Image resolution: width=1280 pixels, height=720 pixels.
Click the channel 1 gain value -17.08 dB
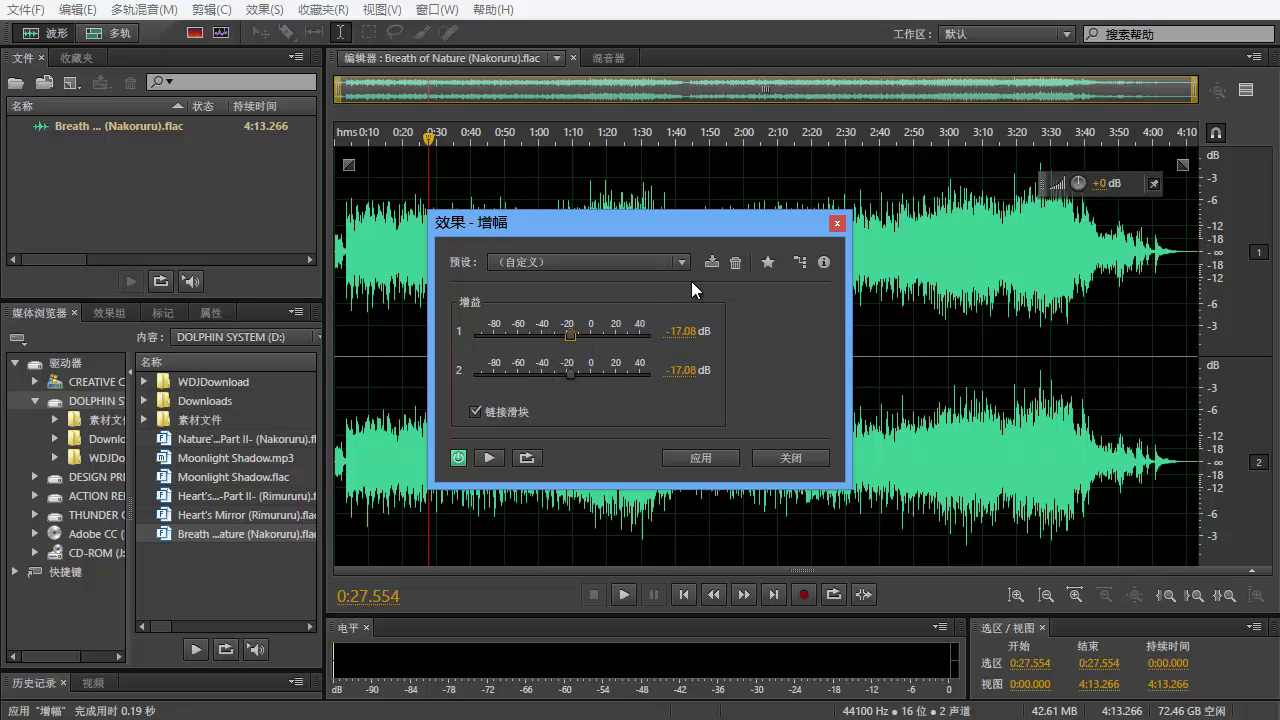point(680,331)
